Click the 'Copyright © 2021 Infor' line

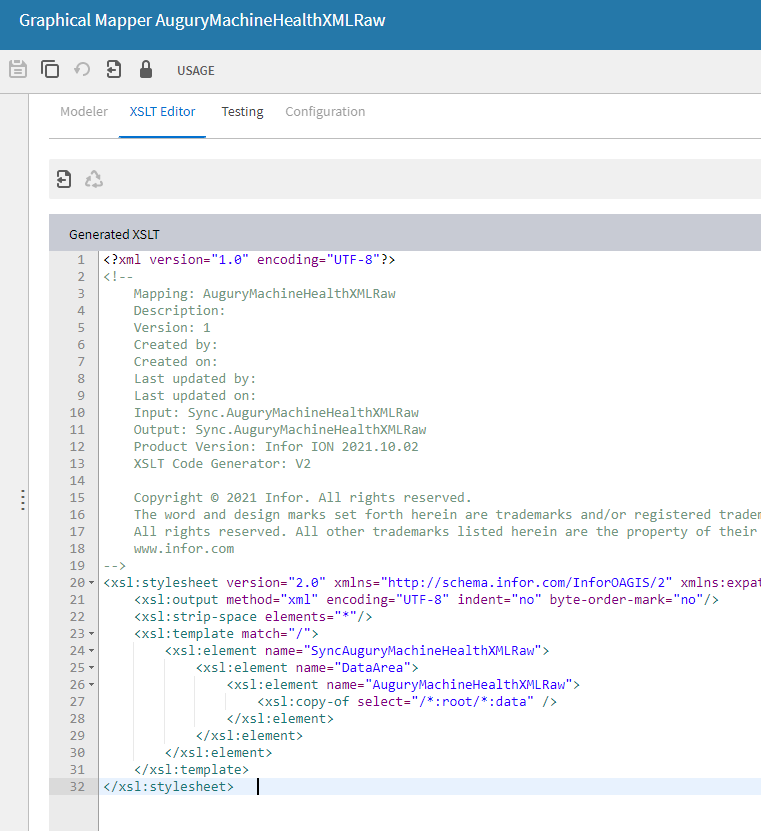[302, 497]
